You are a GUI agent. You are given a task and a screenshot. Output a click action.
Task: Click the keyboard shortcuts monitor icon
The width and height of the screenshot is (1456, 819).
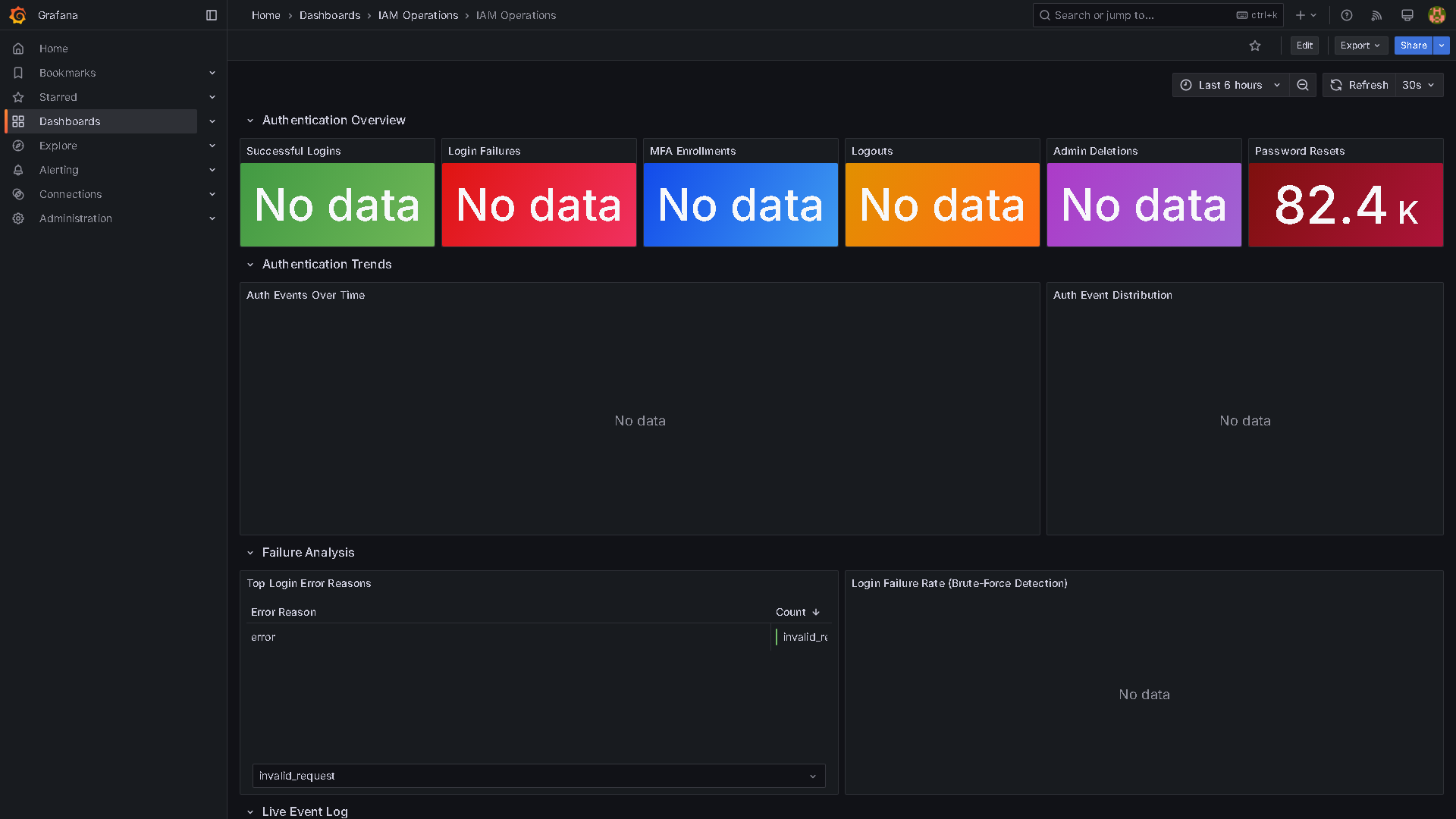tap(1407, 15)
